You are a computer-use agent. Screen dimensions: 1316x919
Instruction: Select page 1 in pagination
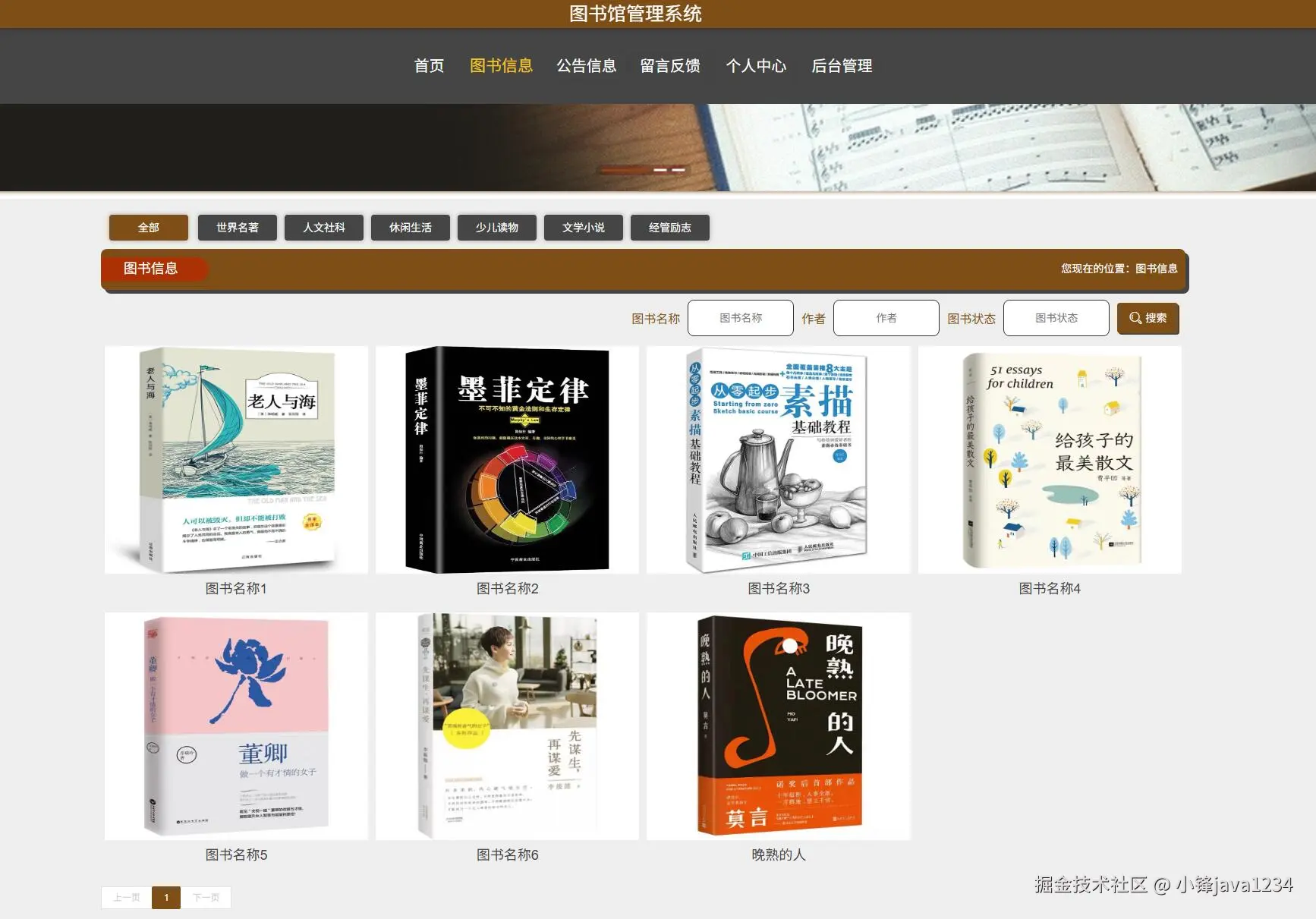(166, 898)
